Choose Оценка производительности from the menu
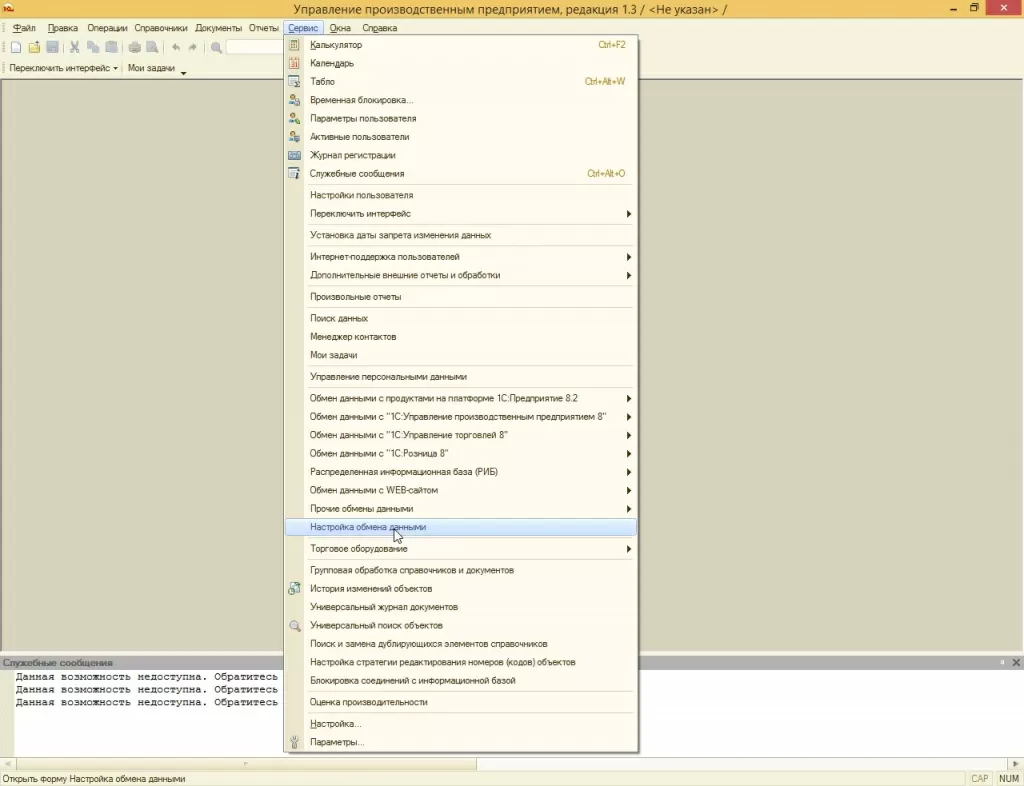The height and width of the screenshot is (786, 1024). (x=369, y=702)
